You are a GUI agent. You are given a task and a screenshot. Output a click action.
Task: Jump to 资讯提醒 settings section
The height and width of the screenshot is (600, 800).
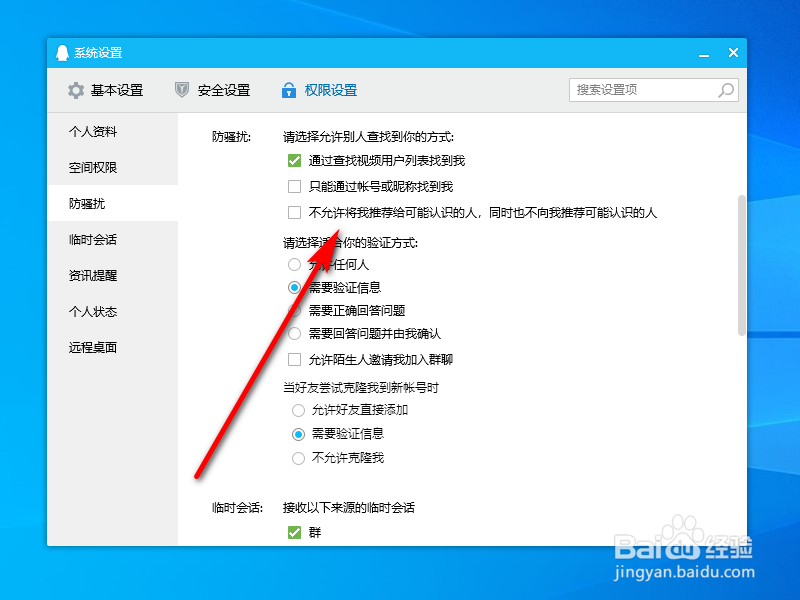(x=112, y=276)
